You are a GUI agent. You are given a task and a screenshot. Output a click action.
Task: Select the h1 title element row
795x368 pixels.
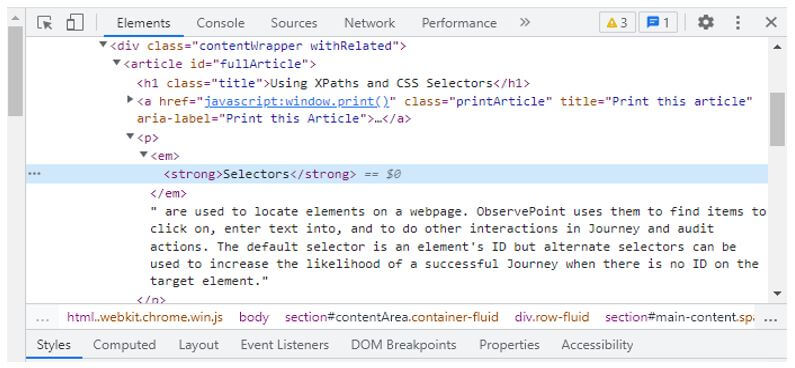click(x=333, y=83)
